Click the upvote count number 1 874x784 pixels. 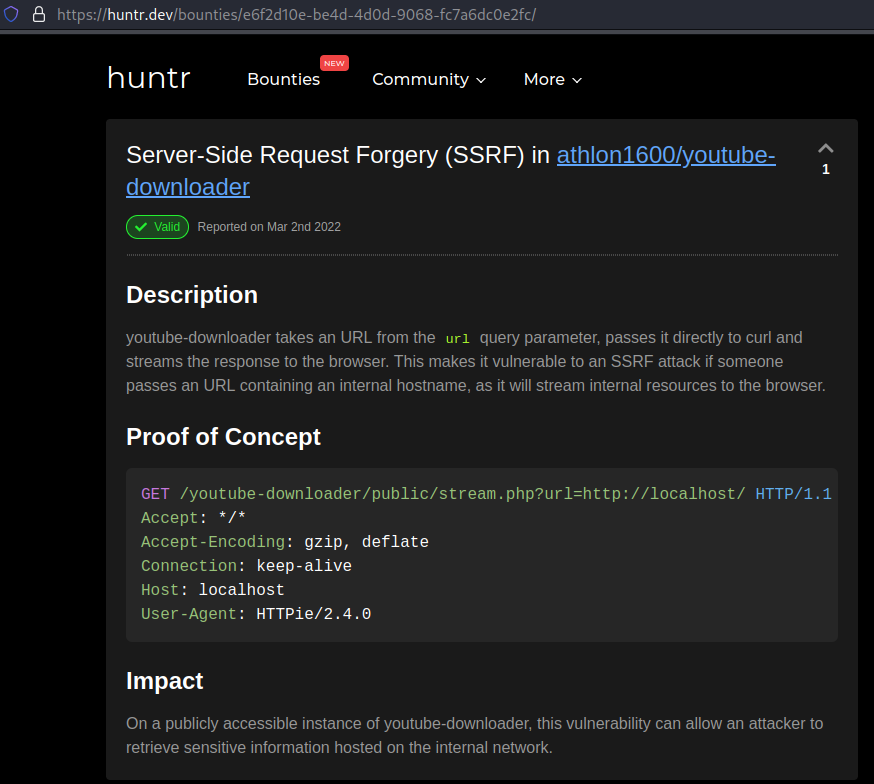tap(826, 169)
